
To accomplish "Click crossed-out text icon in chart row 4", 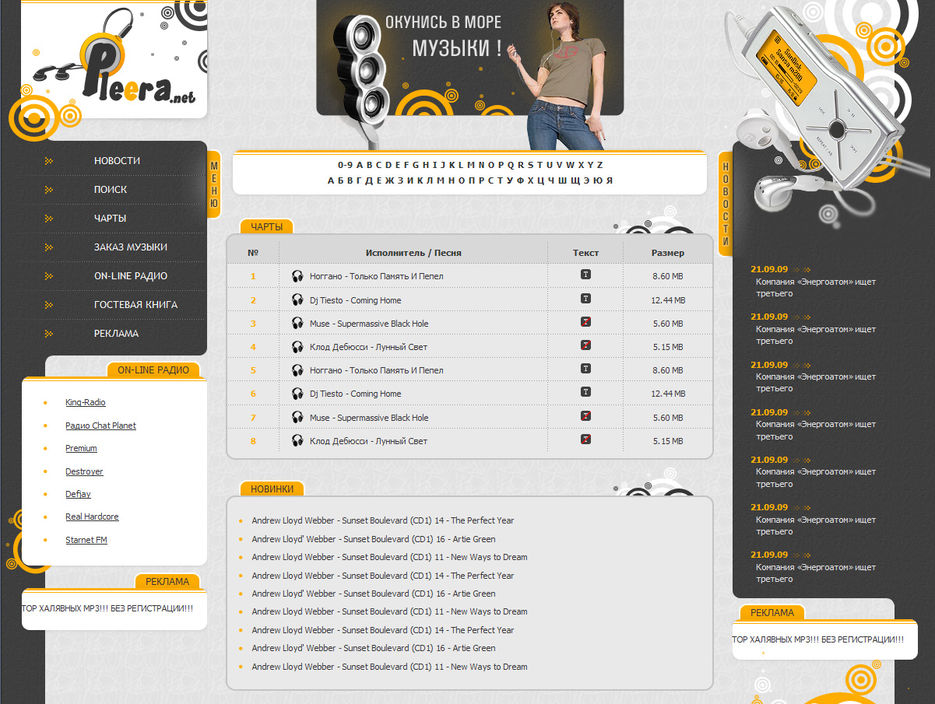I will pos(586,345).
